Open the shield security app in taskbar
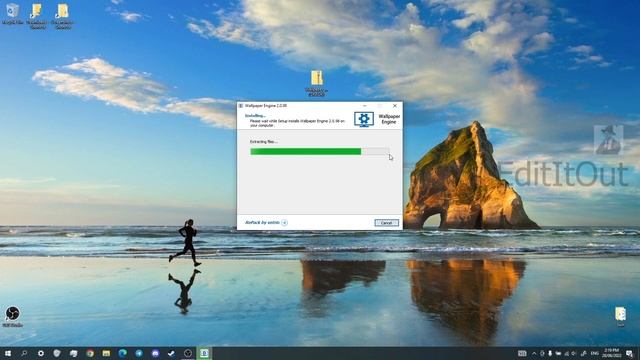640x360 pixels. [x=57, y=353]
